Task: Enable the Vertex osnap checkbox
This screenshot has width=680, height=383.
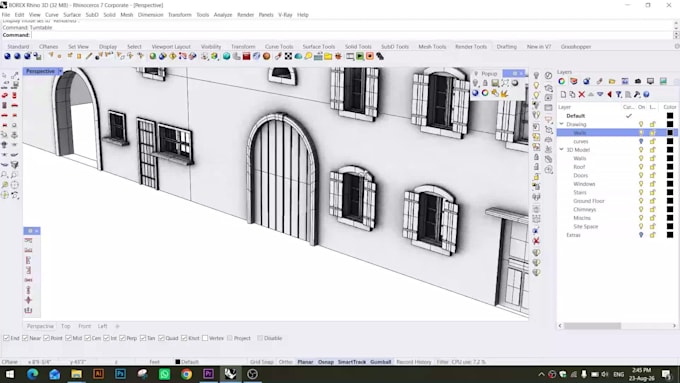Action: tap(205, 338)
